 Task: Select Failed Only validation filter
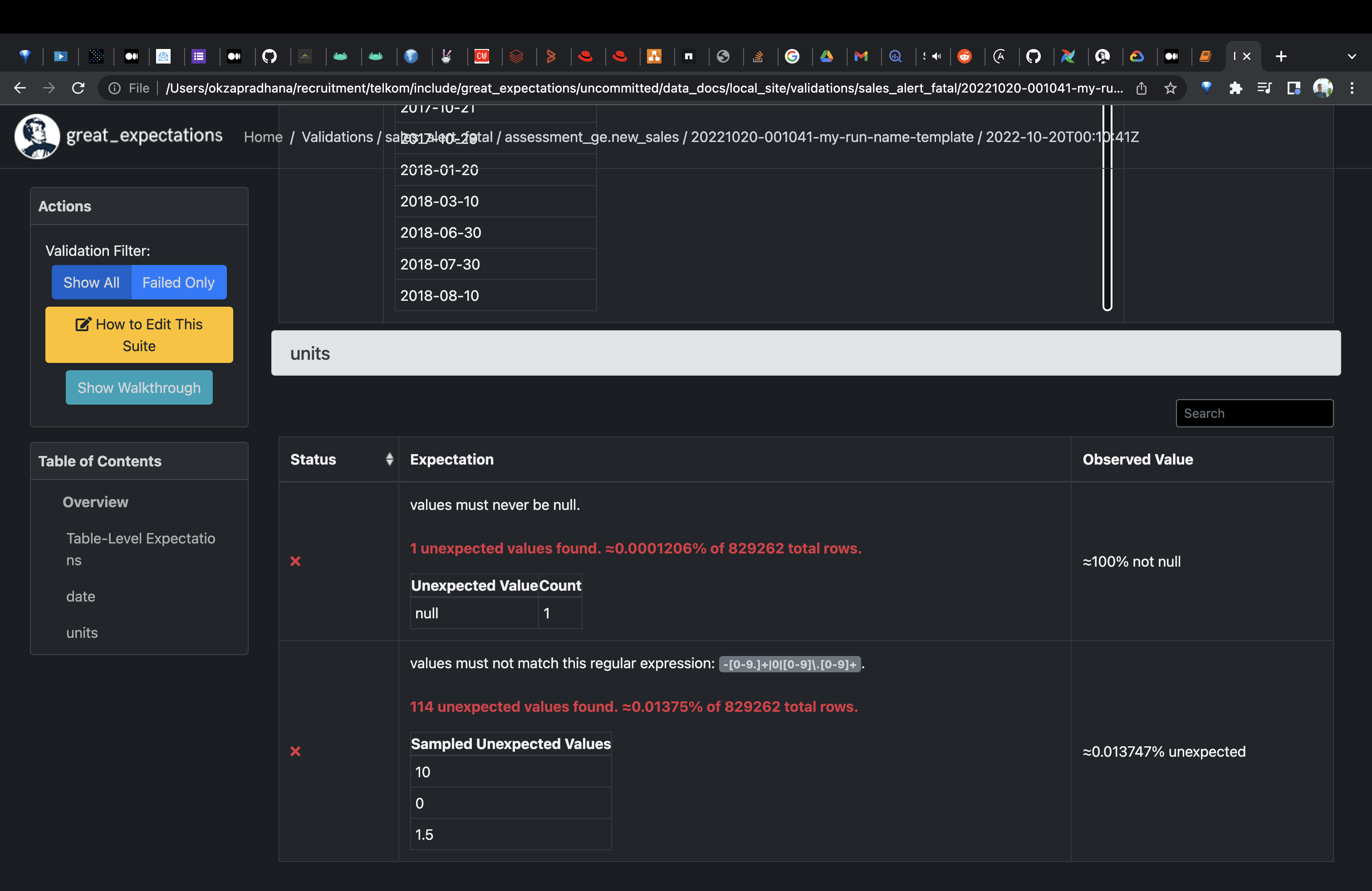tap(178, 282)
